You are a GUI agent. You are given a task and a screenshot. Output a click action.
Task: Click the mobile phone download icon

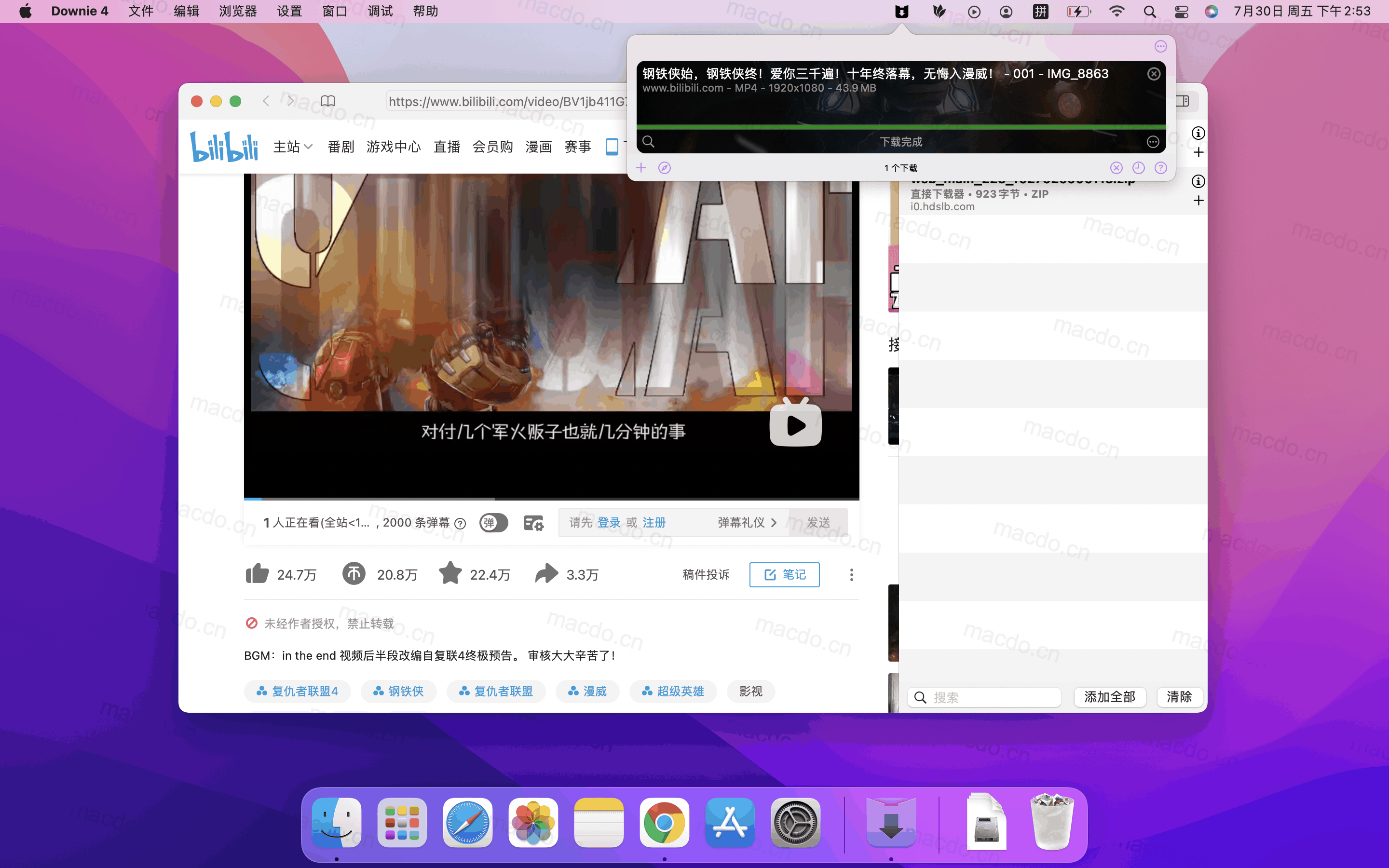pos(612,147)
